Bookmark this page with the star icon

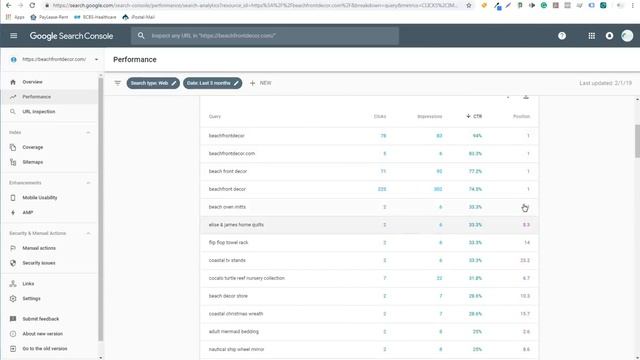coord(469,5)
